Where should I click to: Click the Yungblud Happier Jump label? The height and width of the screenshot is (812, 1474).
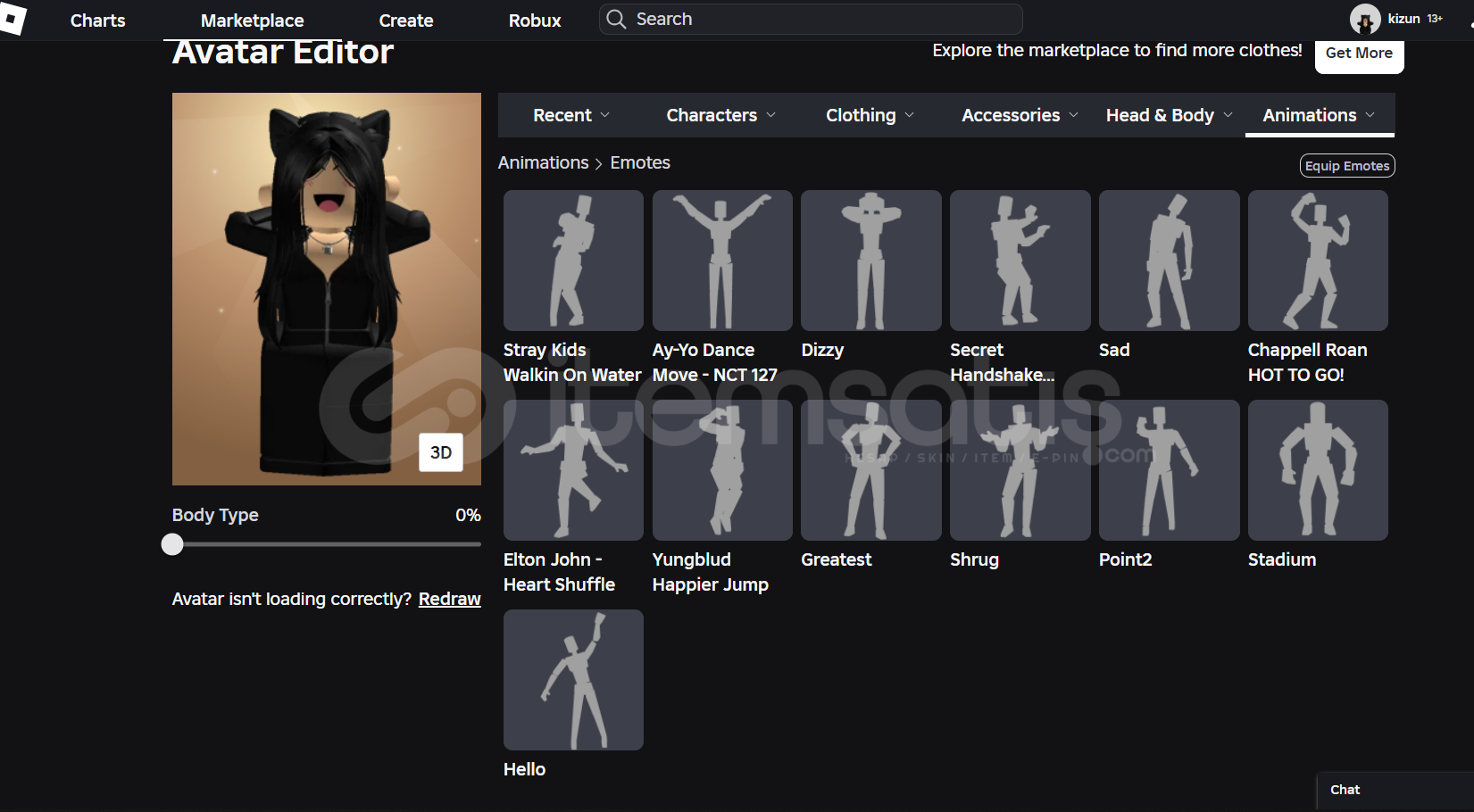click(x=711, y=572)
